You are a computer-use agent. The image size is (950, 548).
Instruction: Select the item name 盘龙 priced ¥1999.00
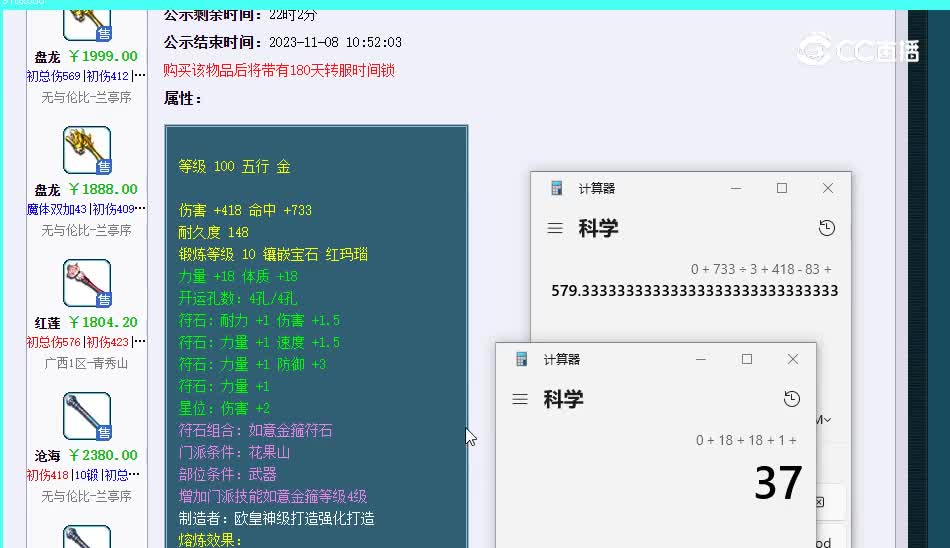pos(47,57)
